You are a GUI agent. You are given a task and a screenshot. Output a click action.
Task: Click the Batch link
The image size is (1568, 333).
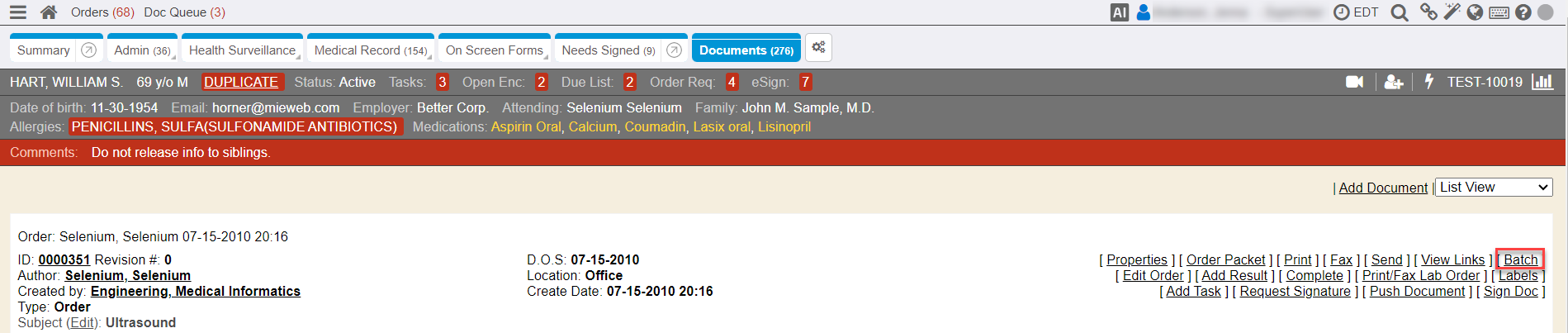coord(1521,259)
